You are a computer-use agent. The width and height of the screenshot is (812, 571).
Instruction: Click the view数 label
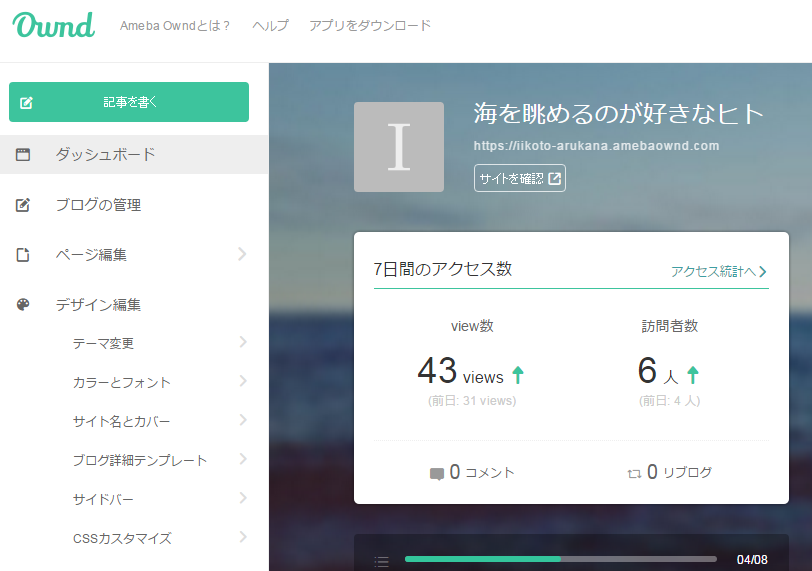coord(472,326)
